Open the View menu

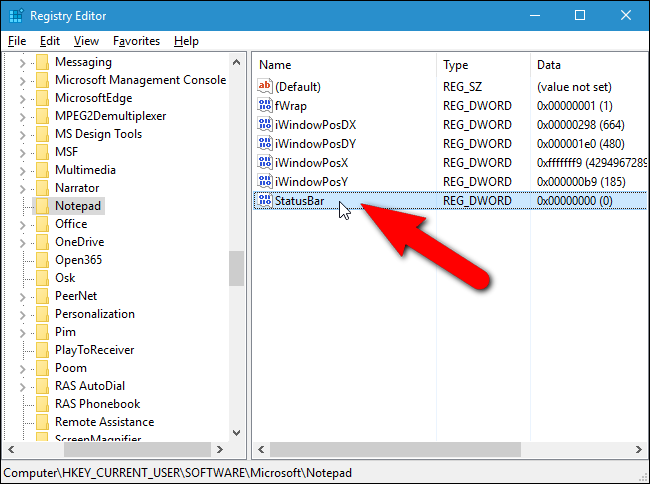[x=86, y=41]
